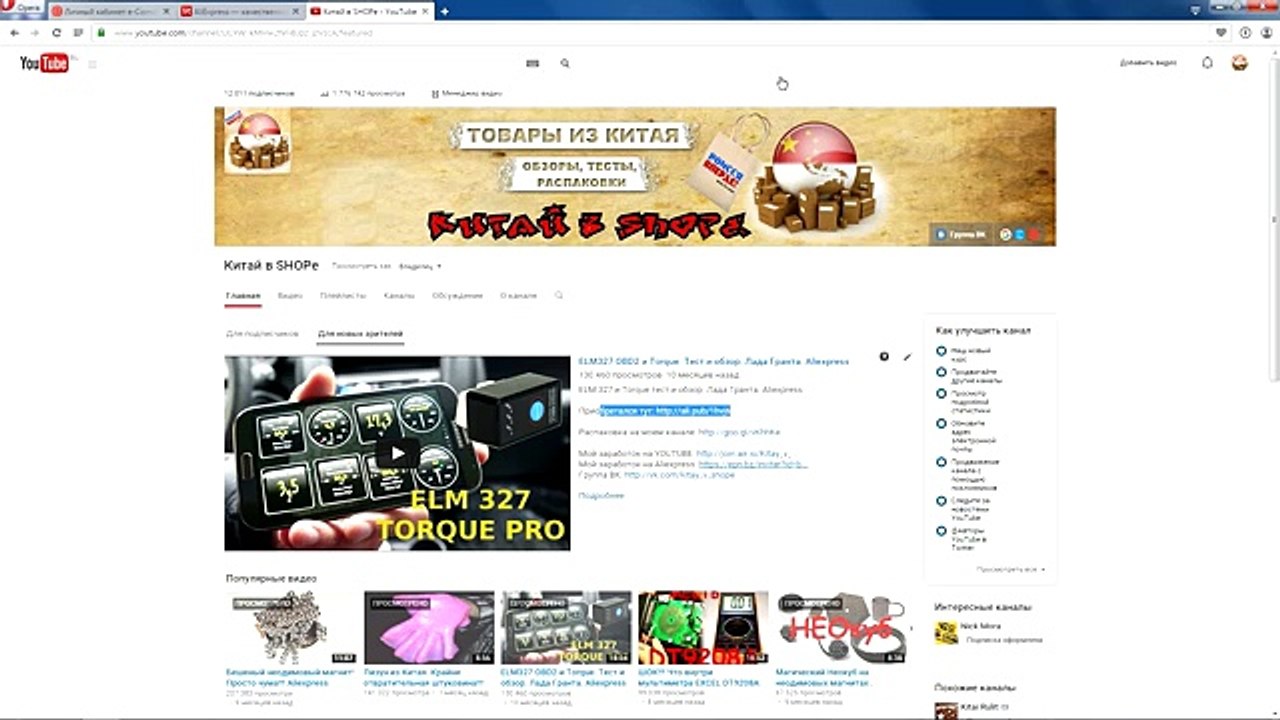The height and width of the screenshot is (720, 1280).
Task: Open the DT9208A multimeter video thumbnail
Action: pyautogui.click(x=704, y=628)
